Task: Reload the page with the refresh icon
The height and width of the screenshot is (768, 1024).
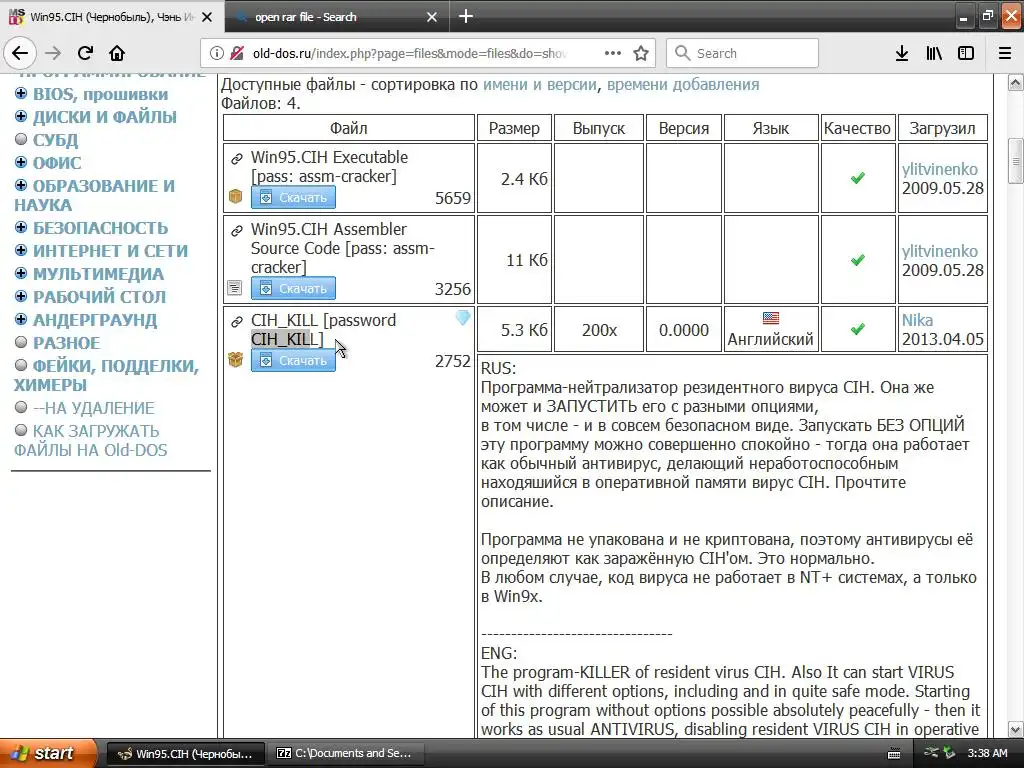Action: [x=85, y=54]
